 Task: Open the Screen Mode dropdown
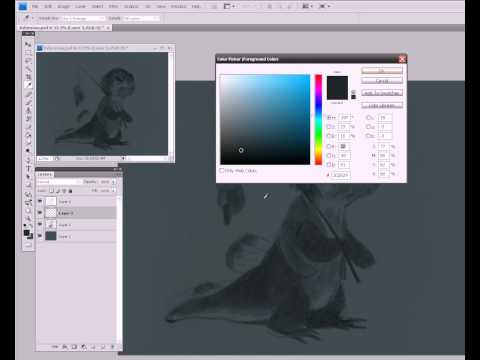(325, 6)
